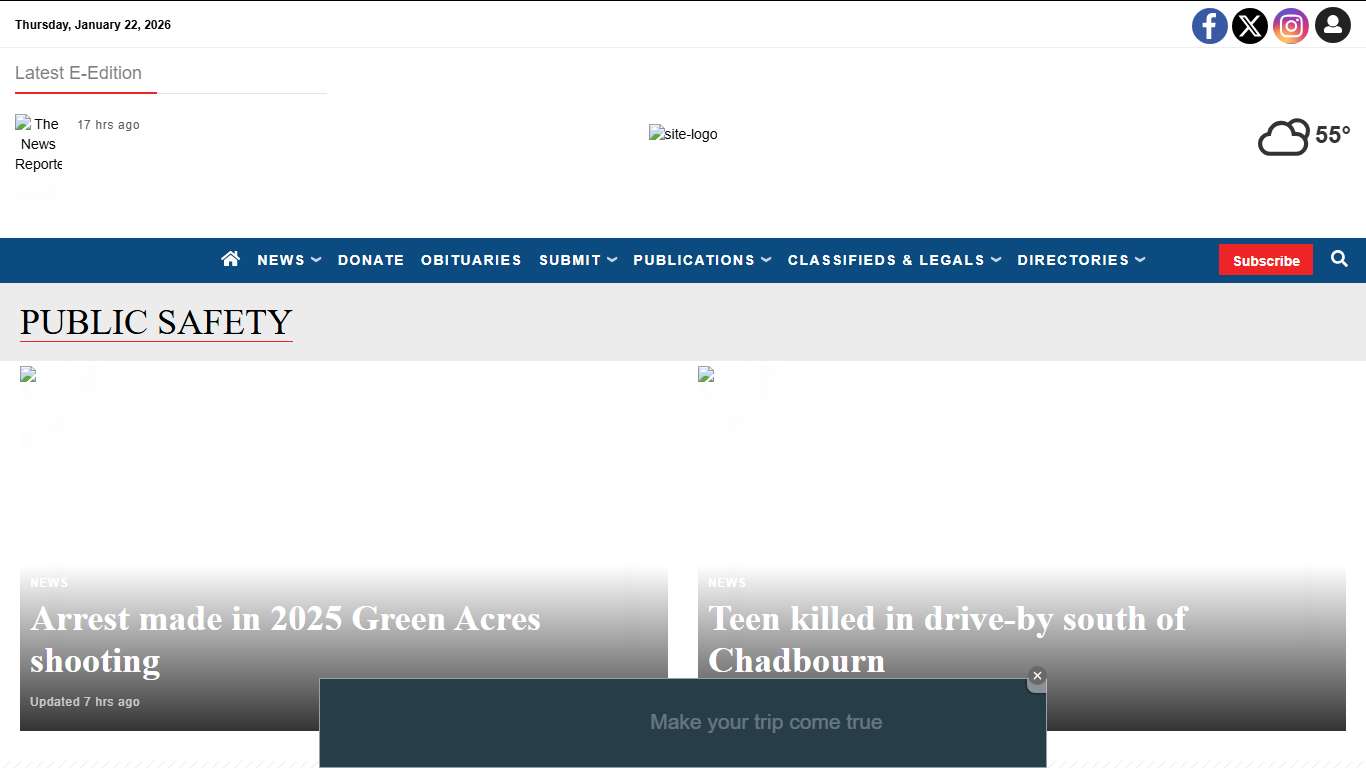1366x768 pixels.
Task: Go to the Home icon in navbar
Action: 231,259
